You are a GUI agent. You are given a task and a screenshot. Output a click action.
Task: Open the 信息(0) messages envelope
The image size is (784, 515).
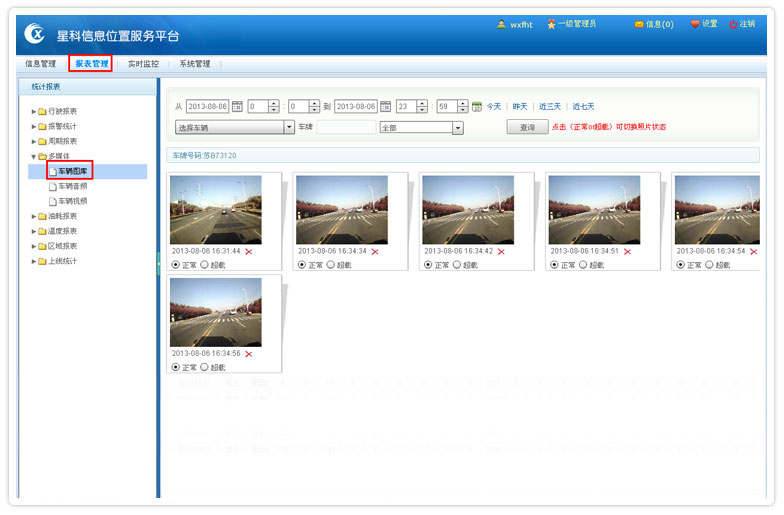pyautogui.click(x=639, y=24)
